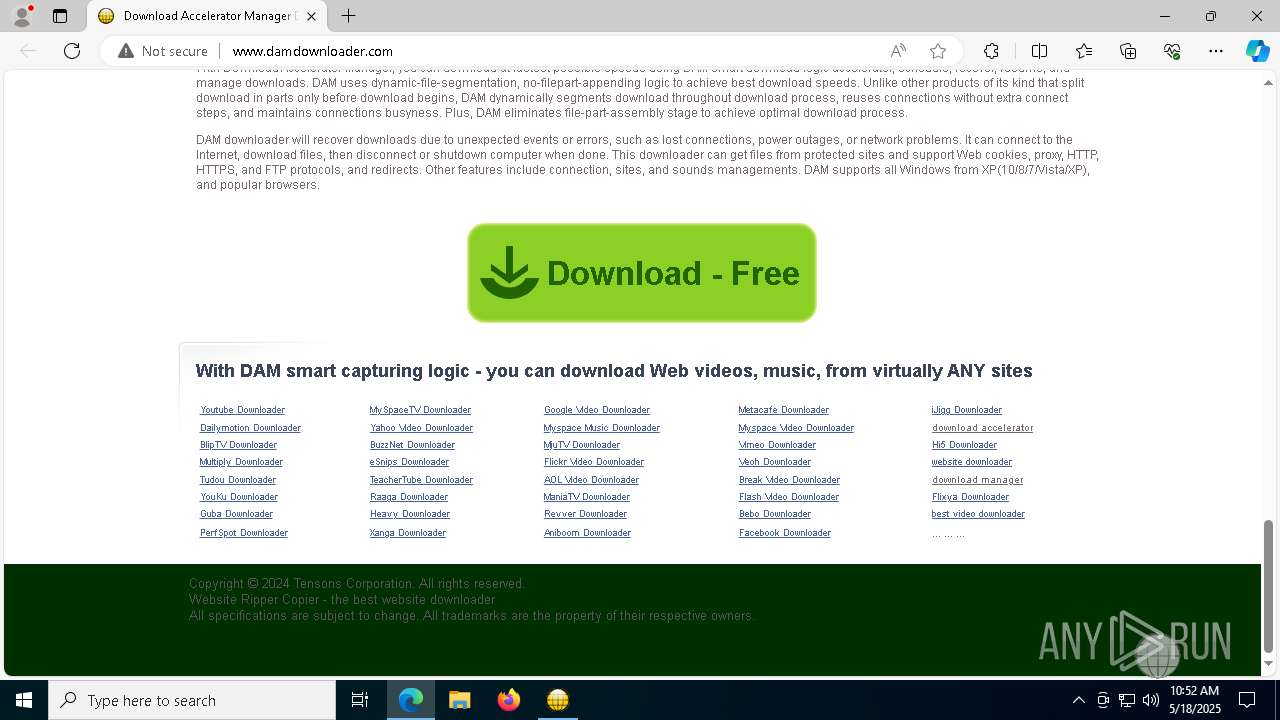The image size is (1280, 720).
Task: Open the Extensions puzzle icon
Action: click(991, 51)
